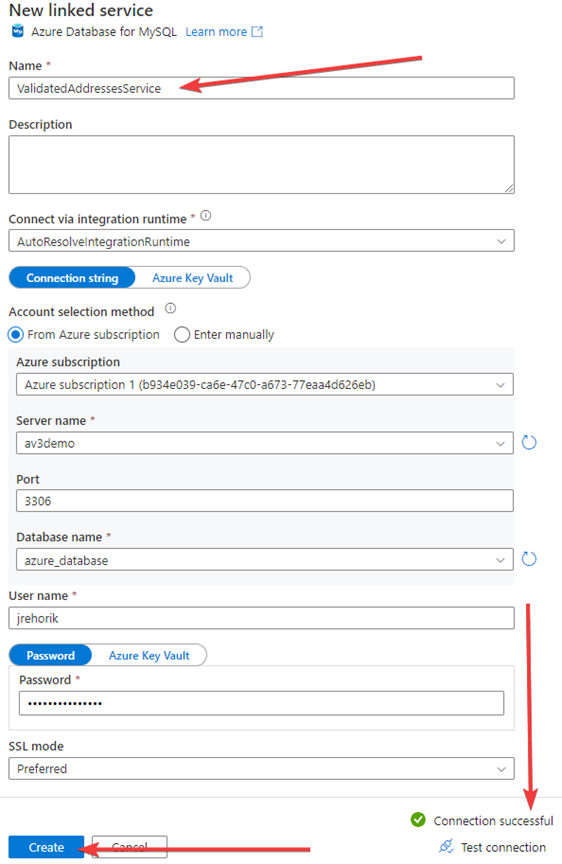Select From Azure subscription radio option
The height and width of the screenshot is (864, 562).
click(15, 334)
